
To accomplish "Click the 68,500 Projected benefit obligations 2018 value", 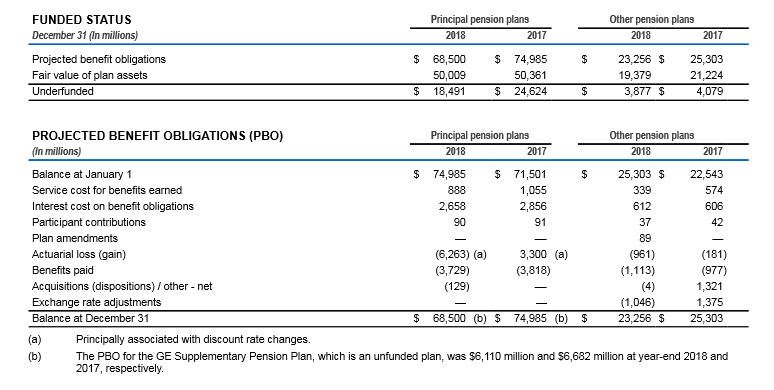I will [x=449, y=59].
